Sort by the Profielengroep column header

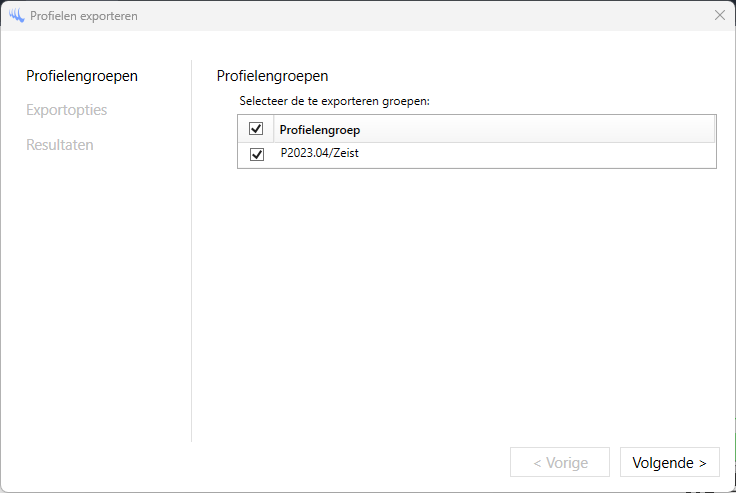click(x=319, y=130)
